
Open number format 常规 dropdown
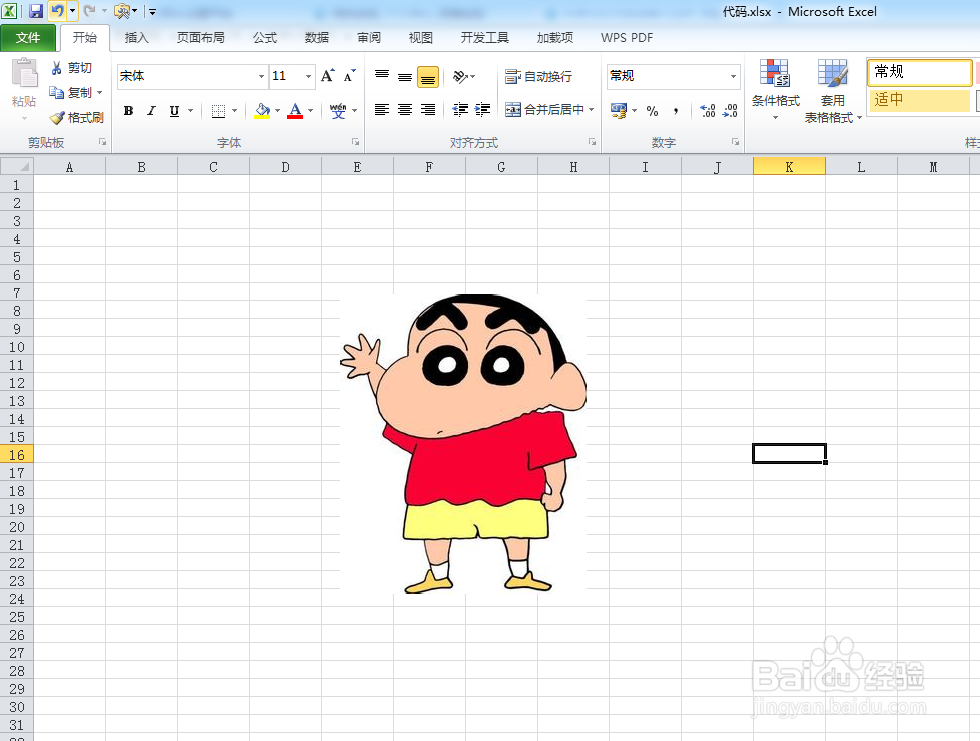tap(733, 76)
